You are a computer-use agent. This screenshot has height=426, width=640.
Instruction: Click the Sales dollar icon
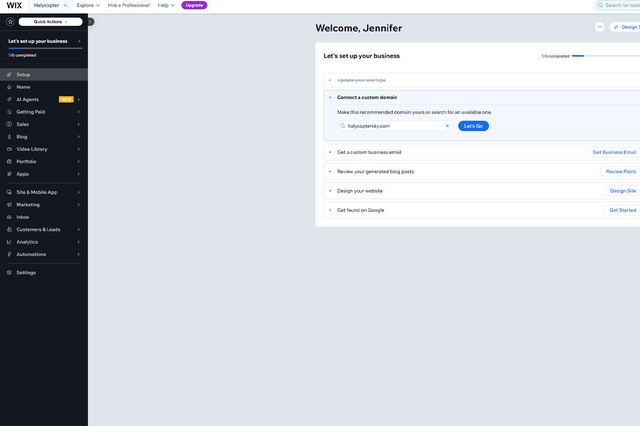coord(9,124)
